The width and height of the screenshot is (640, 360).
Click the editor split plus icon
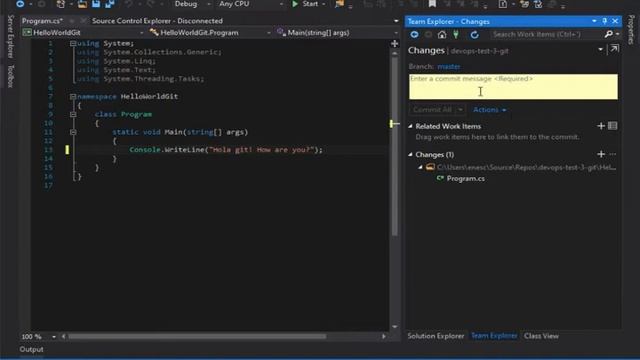[394, 43]
